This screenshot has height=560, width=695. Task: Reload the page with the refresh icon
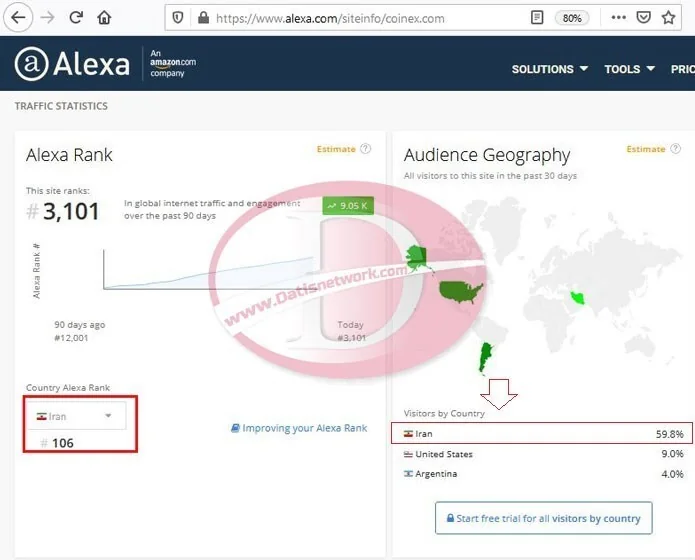point(76,17)
